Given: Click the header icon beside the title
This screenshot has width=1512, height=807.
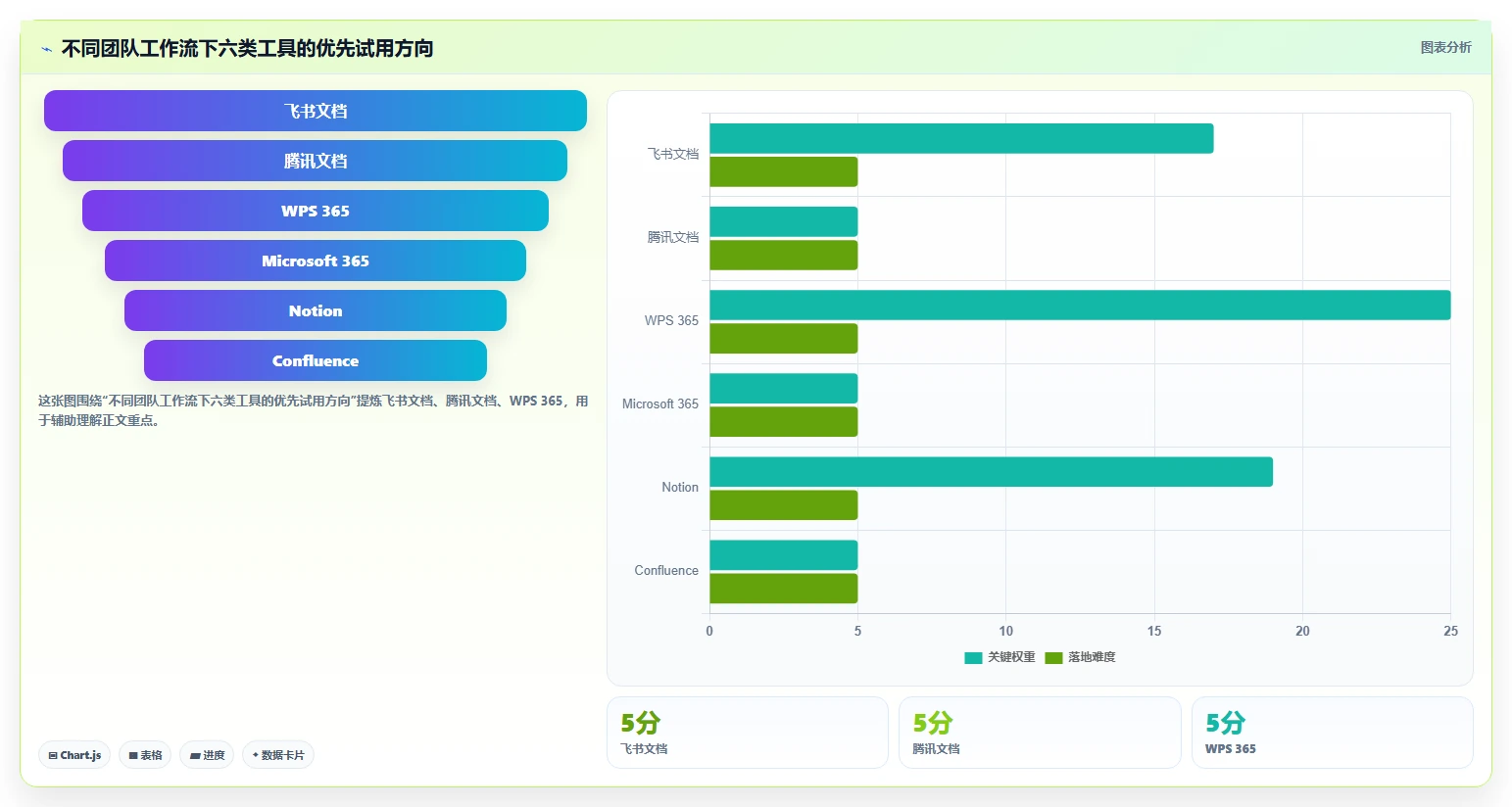Looking at the screenshot, I should 46,49.
